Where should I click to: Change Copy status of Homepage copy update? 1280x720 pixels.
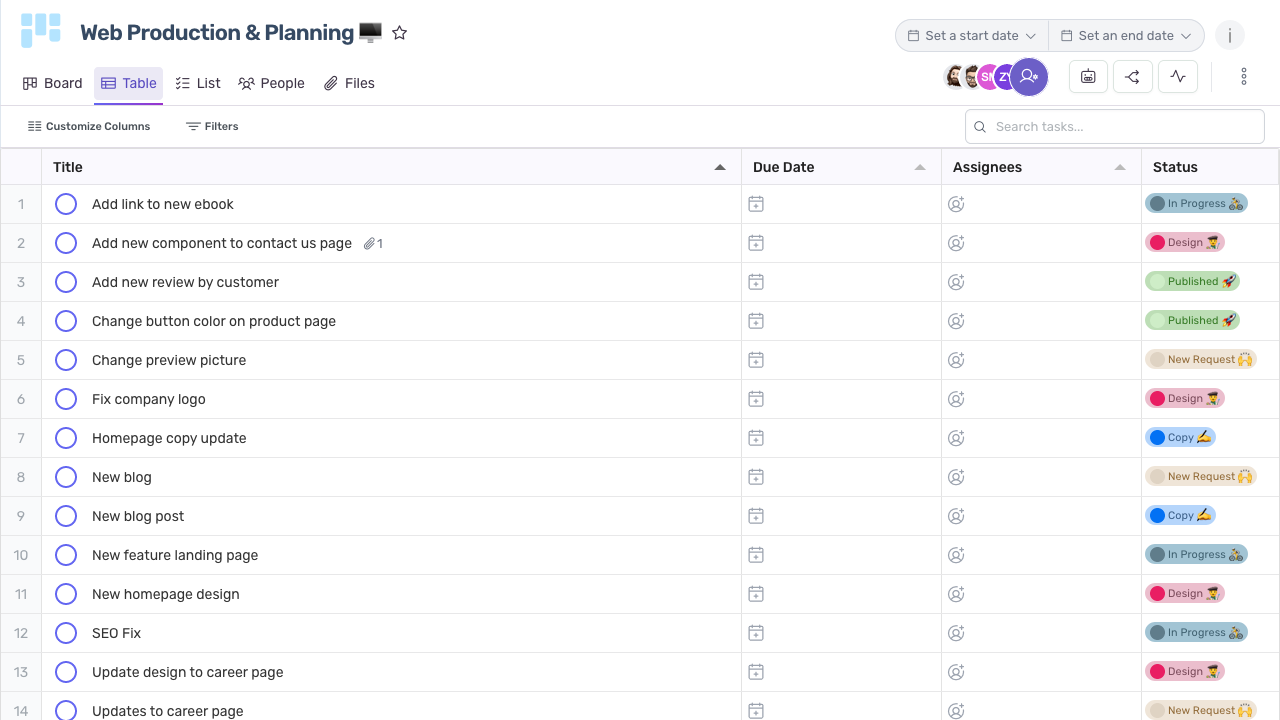point(1180,438)
